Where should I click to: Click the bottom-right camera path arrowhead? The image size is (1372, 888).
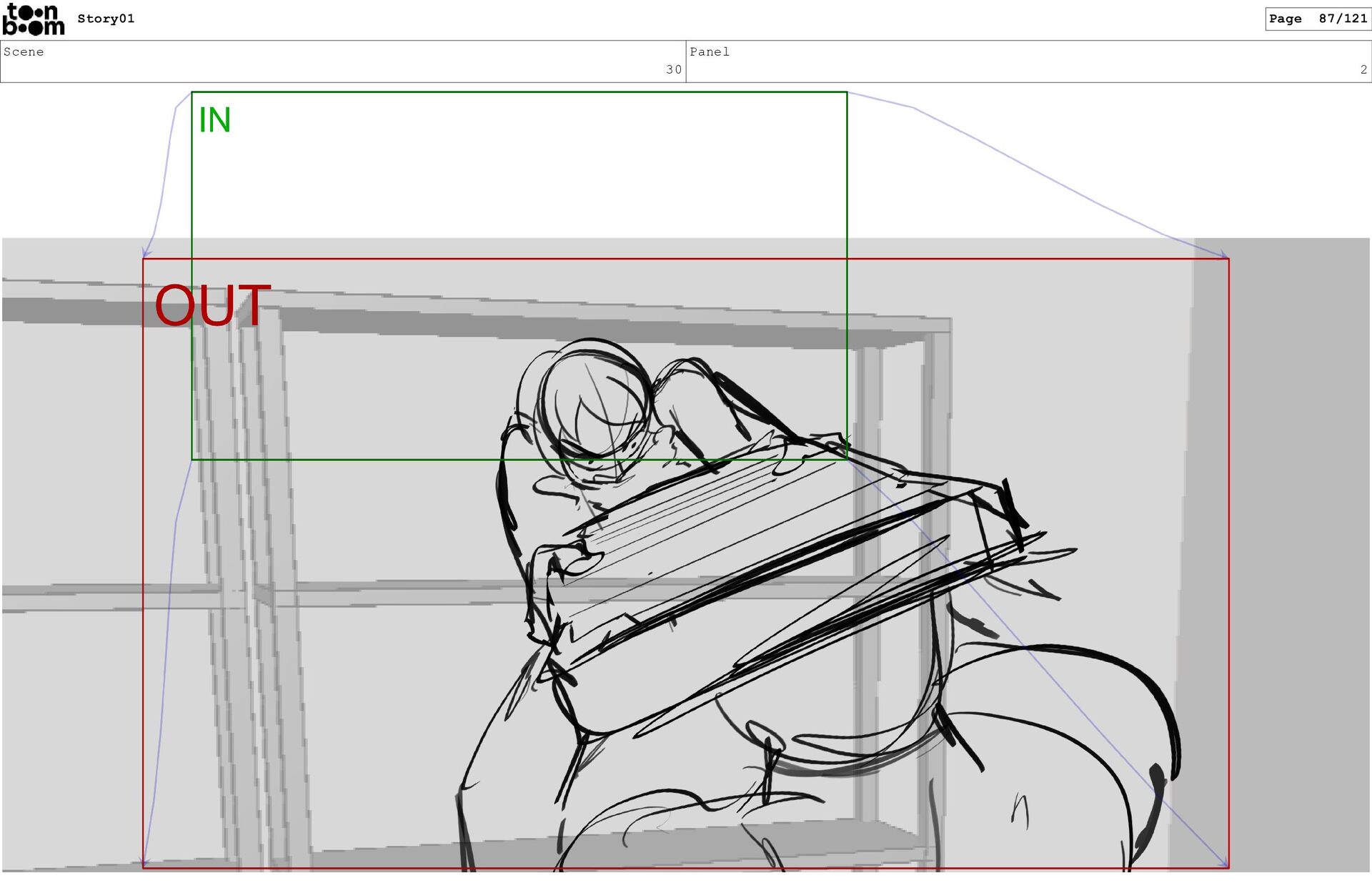(x=1224, y=863)
